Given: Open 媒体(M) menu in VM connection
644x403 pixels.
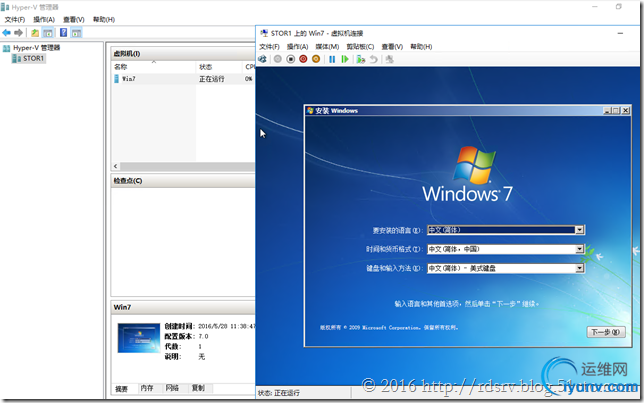Looking at the screenshot, I should (327, 46).
